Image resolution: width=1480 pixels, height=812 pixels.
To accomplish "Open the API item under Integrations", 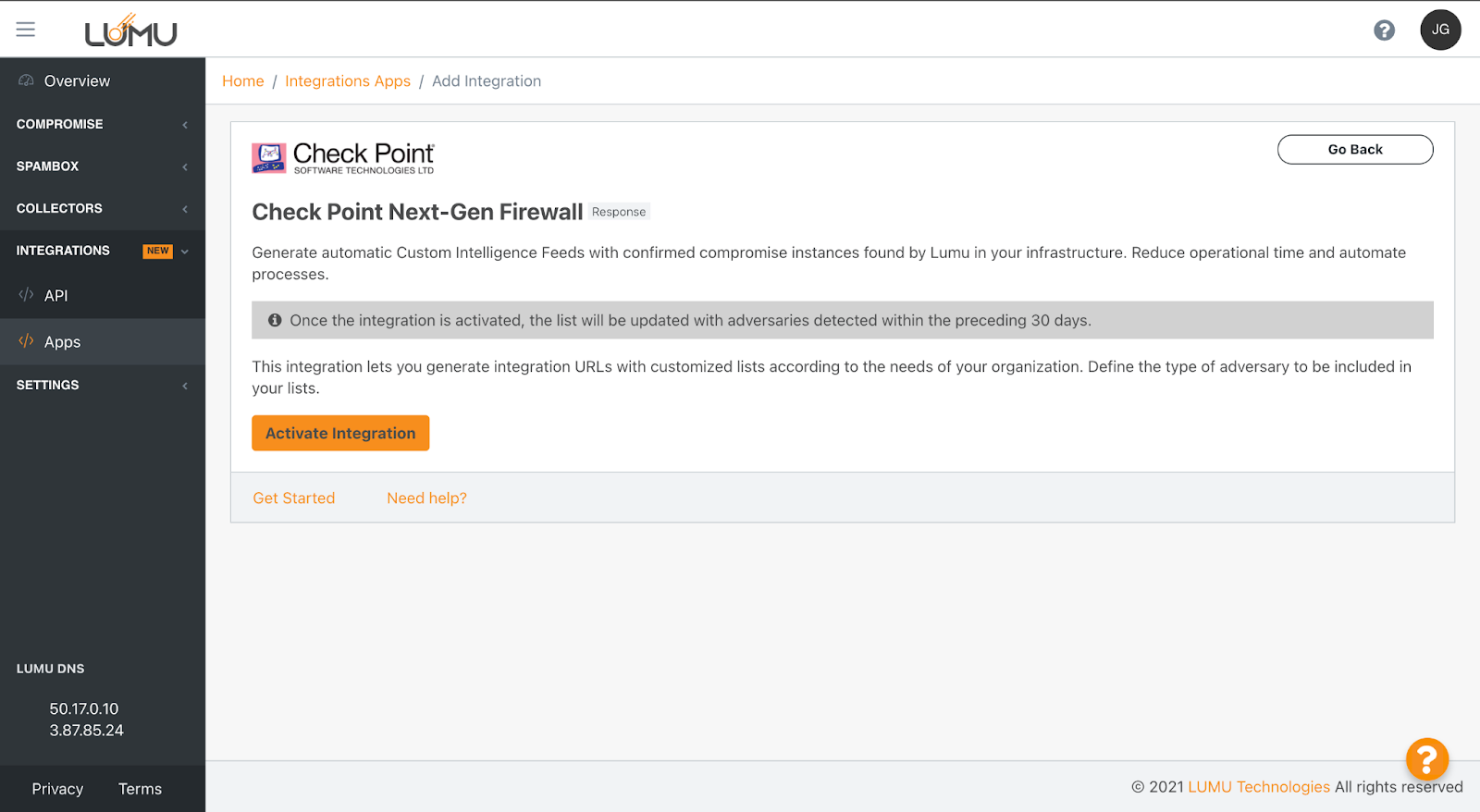I will pyautogui.click(x=55, y=296).
